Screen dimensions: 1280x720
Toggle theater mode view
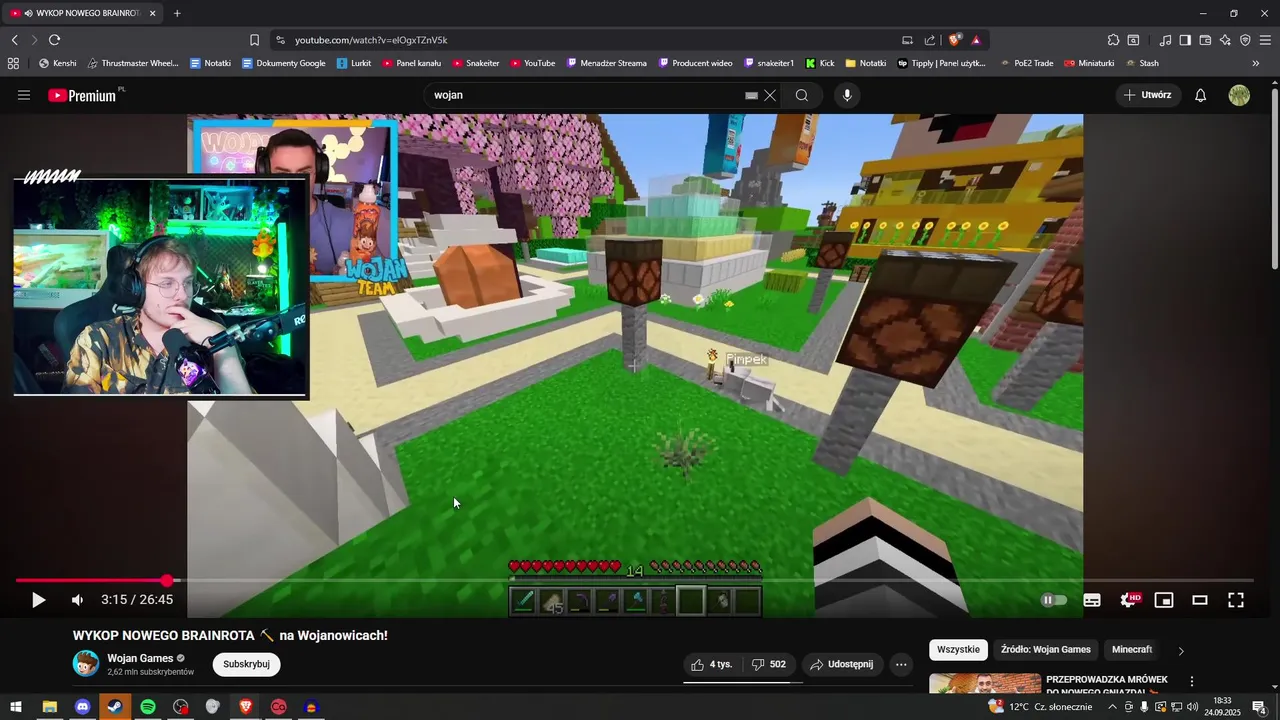[x=1200, y=600]
